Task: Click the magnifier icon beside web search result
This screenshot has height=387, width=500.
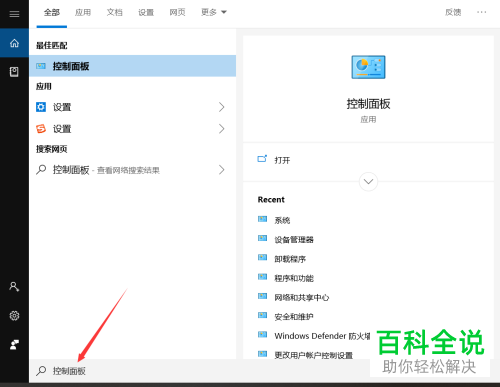Action: point(41,170)
